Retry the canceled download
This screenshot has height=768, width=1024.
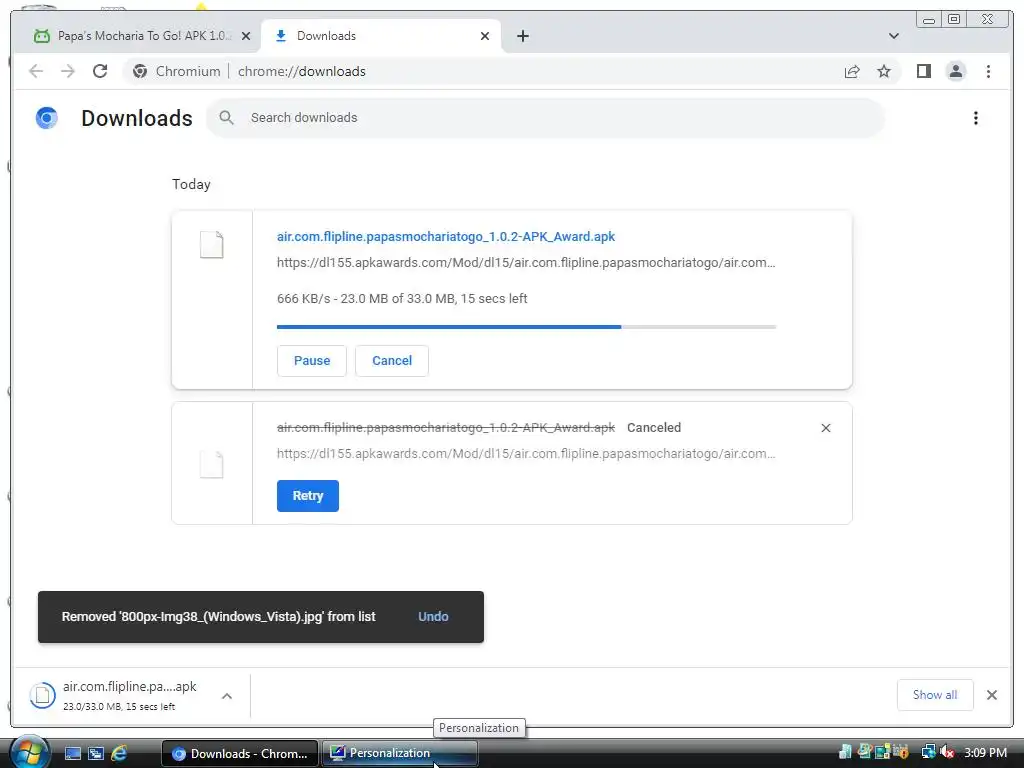(x=308, y=496)
